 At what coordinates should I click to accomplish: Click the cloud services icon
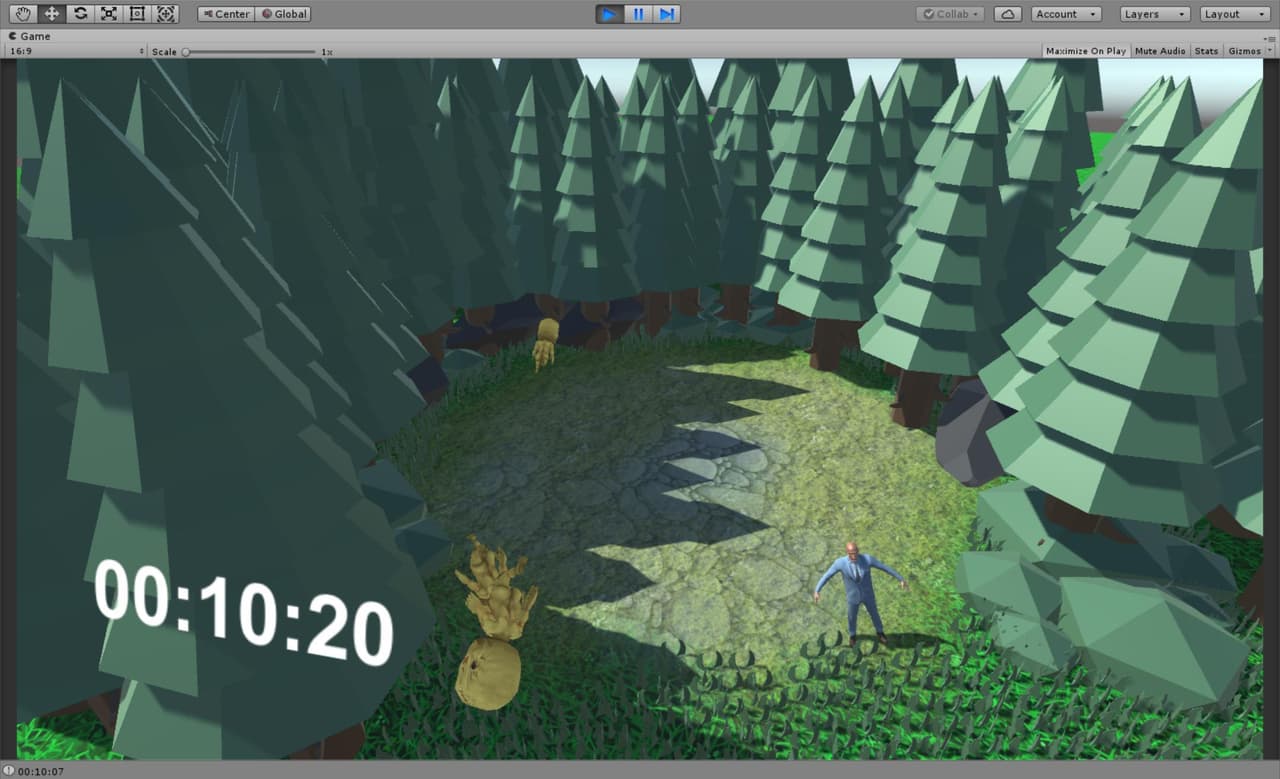tap(1008, 14)
